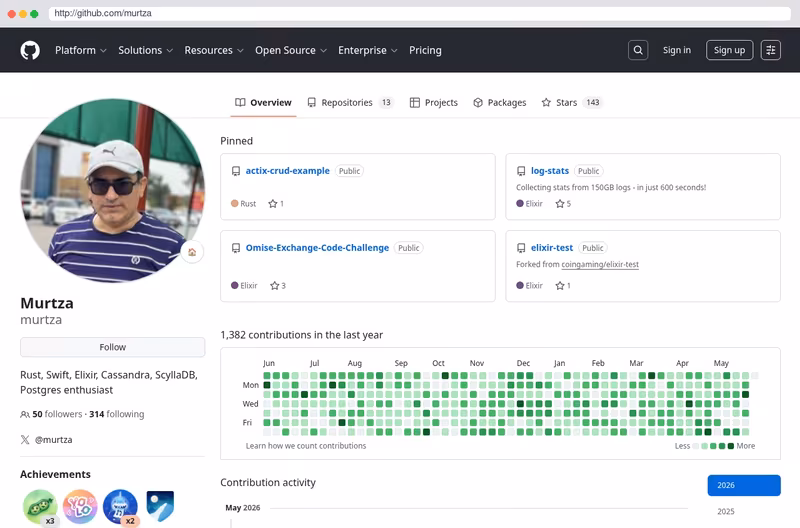Select the 2026 contribution year button
Viewport: 800px width, 528px height.
744,485
